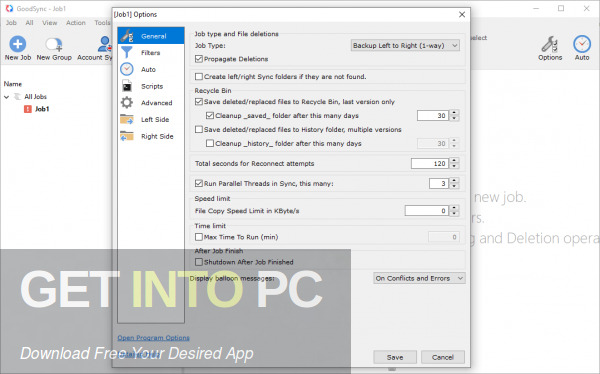
Task: Click the Reconnect attempts seconds field
Action: (430, 163)
